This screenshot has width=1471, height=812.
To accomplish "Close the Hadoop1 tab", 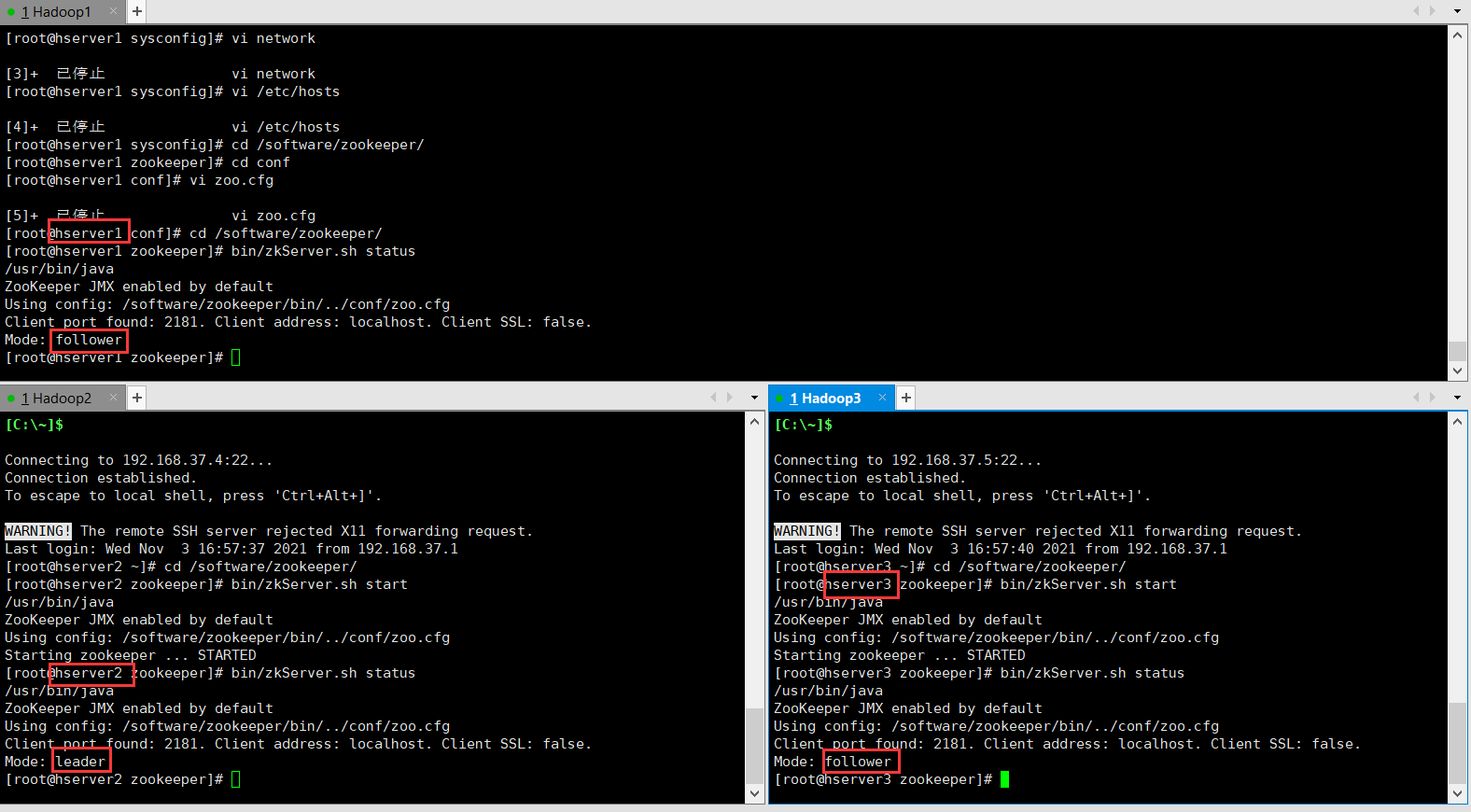I will pyautogui.click(x=113, y=11).
